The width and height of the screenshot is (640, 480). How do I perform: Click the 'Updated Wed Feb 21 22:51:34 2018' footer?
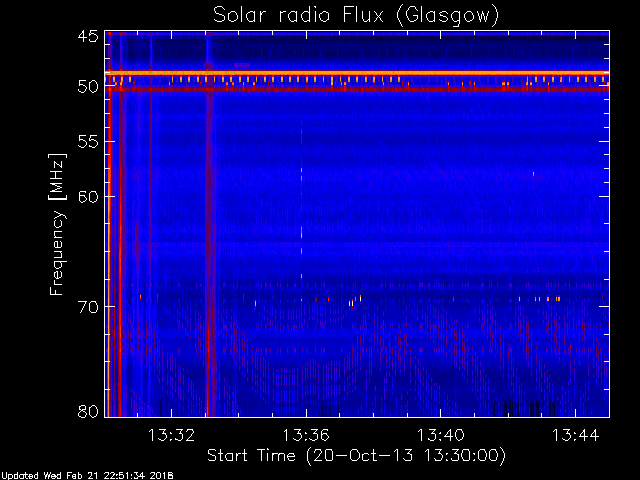coord(87,476)
